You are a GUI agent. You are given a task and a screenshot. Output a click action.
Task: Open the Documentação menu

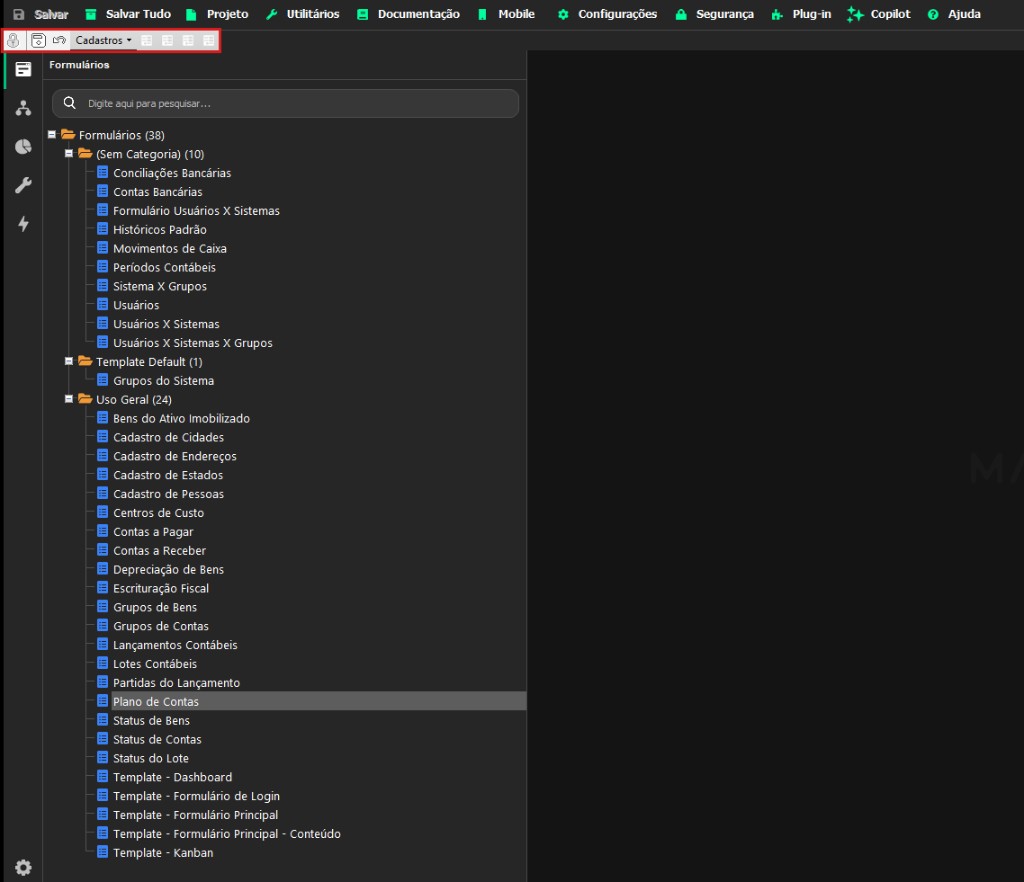point(408,14)
